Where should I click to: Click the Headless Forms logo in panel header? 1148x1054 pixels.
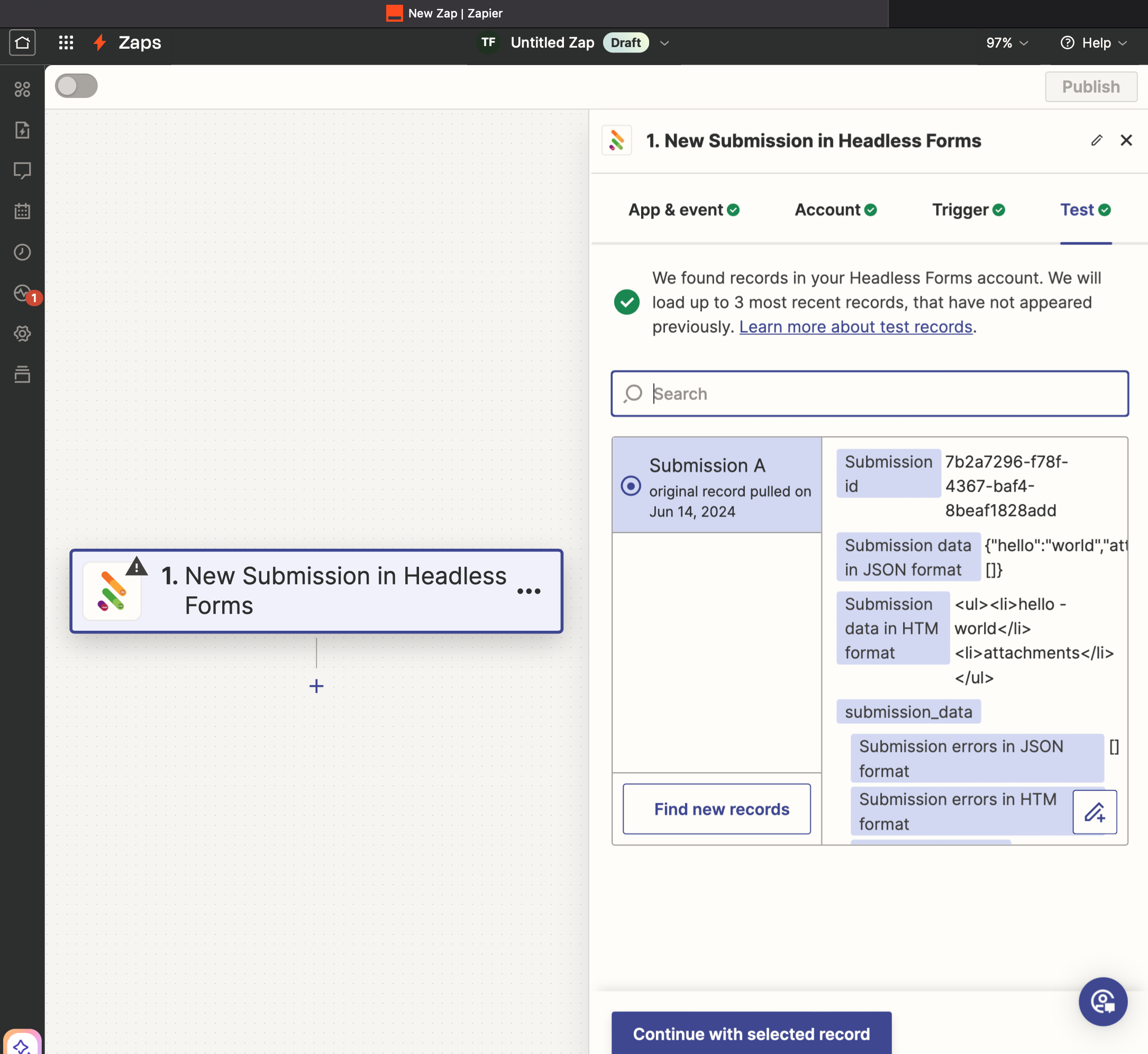pyautogui.click(x=616, y=140)
